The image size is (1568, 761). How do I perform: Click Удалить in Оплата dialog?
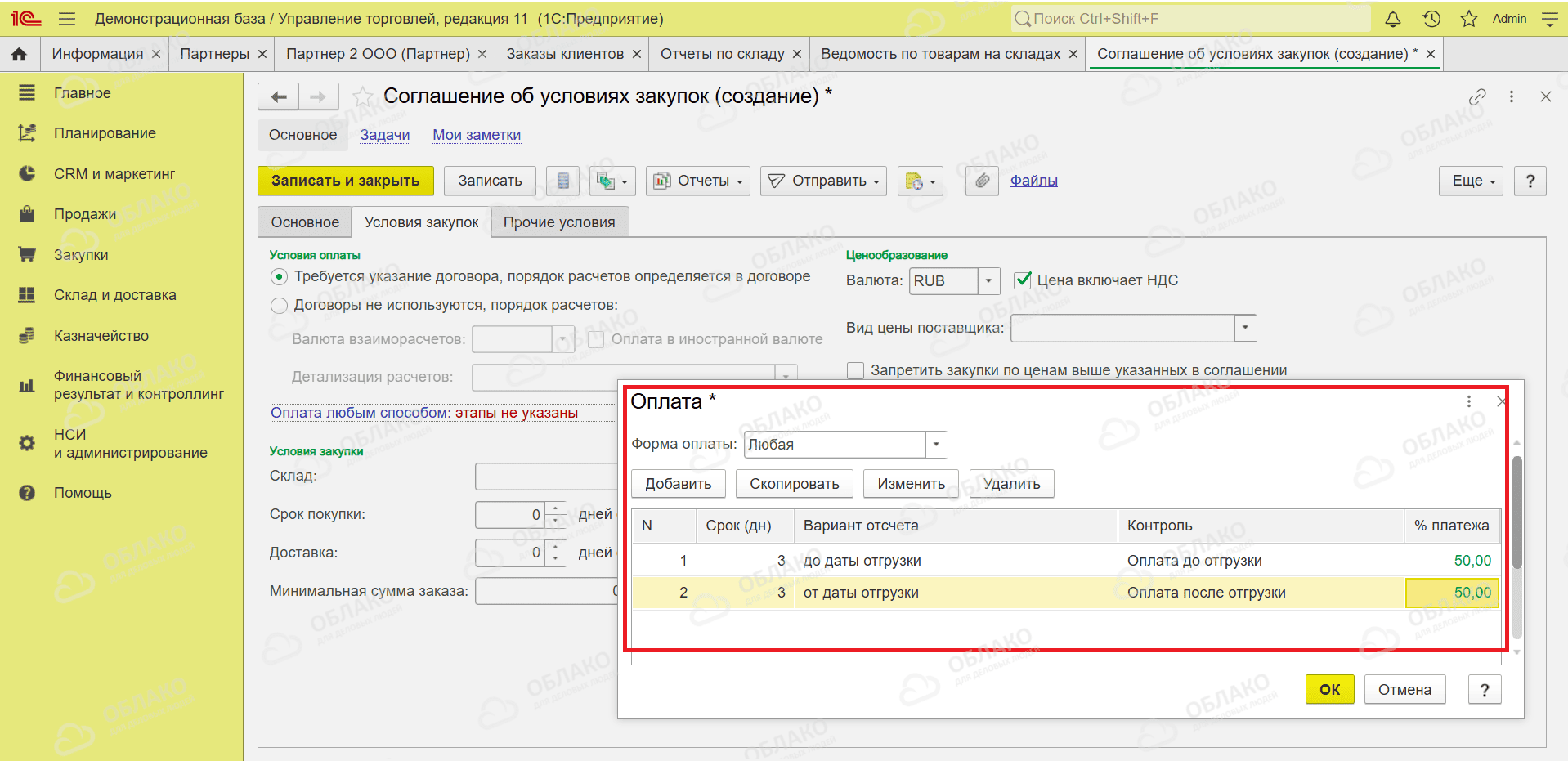pyautogui.click(x=1012, y=484)
